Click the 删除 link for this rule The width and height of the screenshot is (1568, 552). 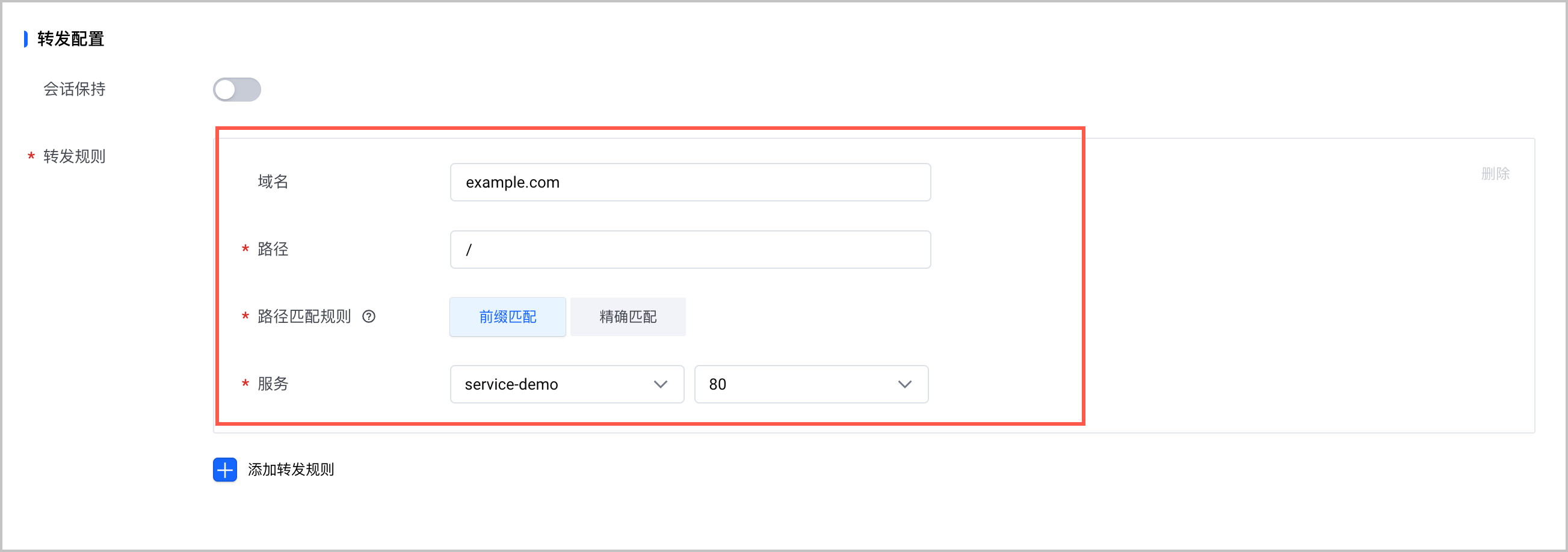point(1495,173)
